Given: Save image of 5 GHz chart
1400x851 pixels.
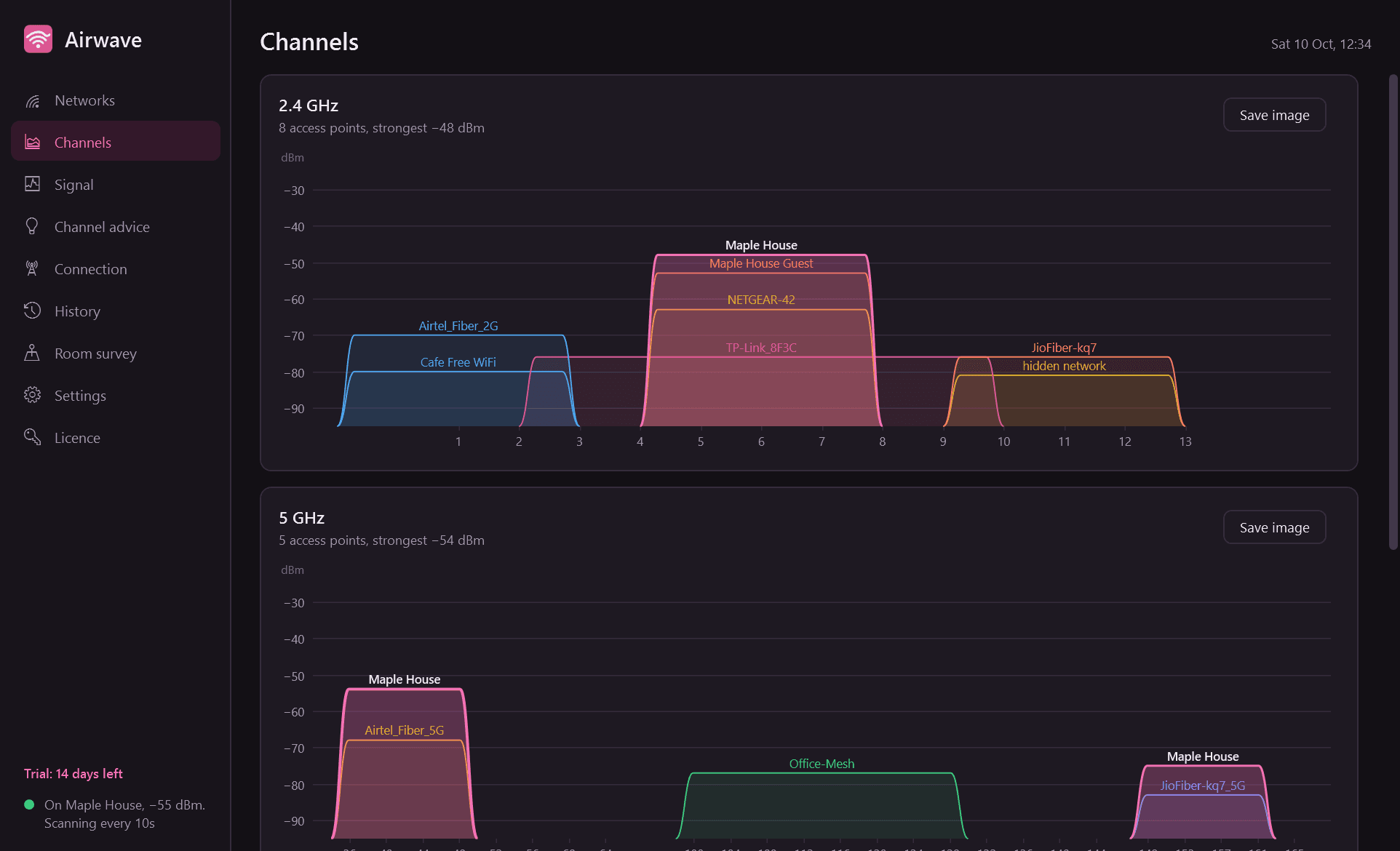Looking at the screenshot, I should click(x=1274, y=527).
